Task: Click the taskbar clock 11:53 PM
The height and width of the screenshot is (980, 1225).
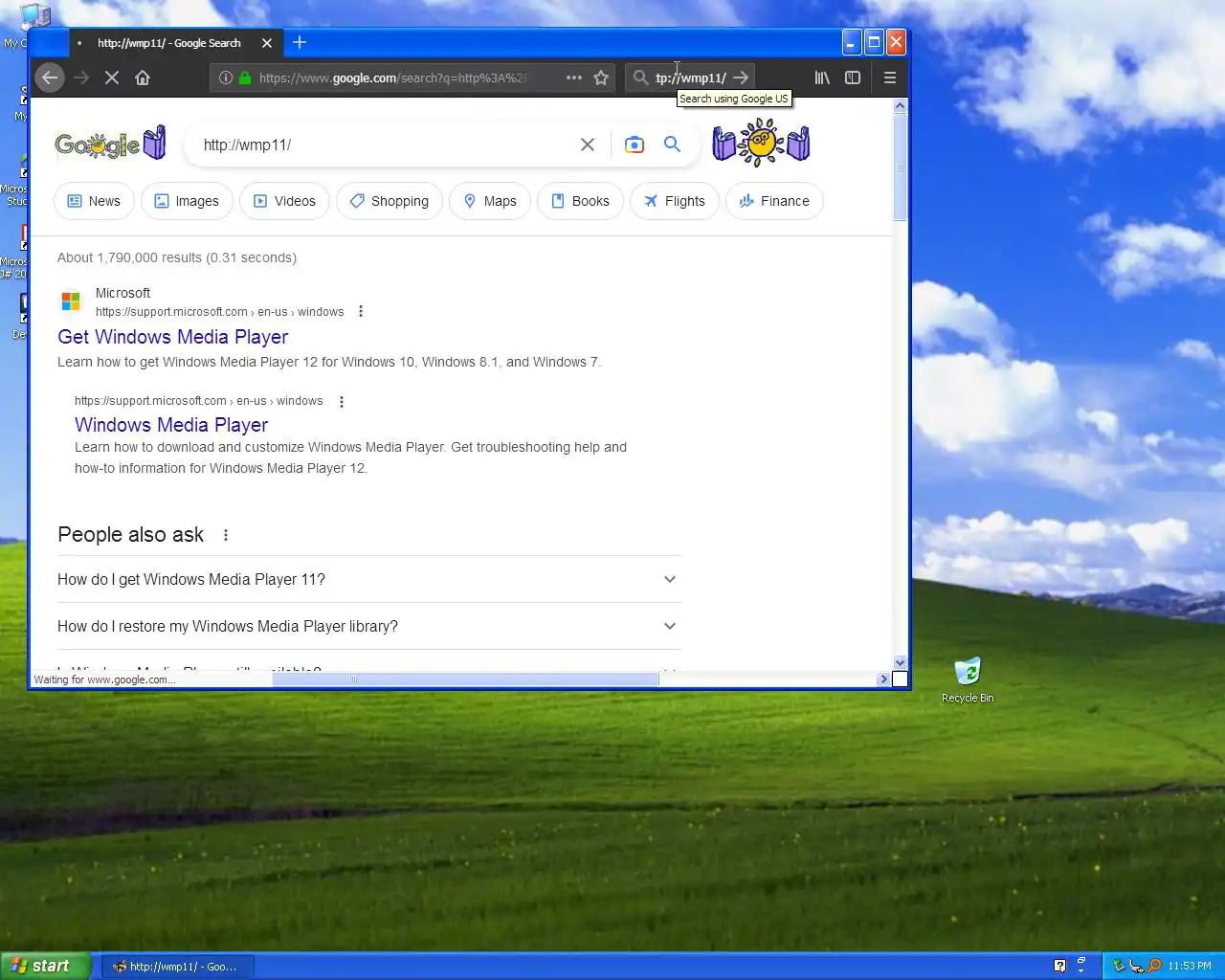Action: coord(1190,966)
